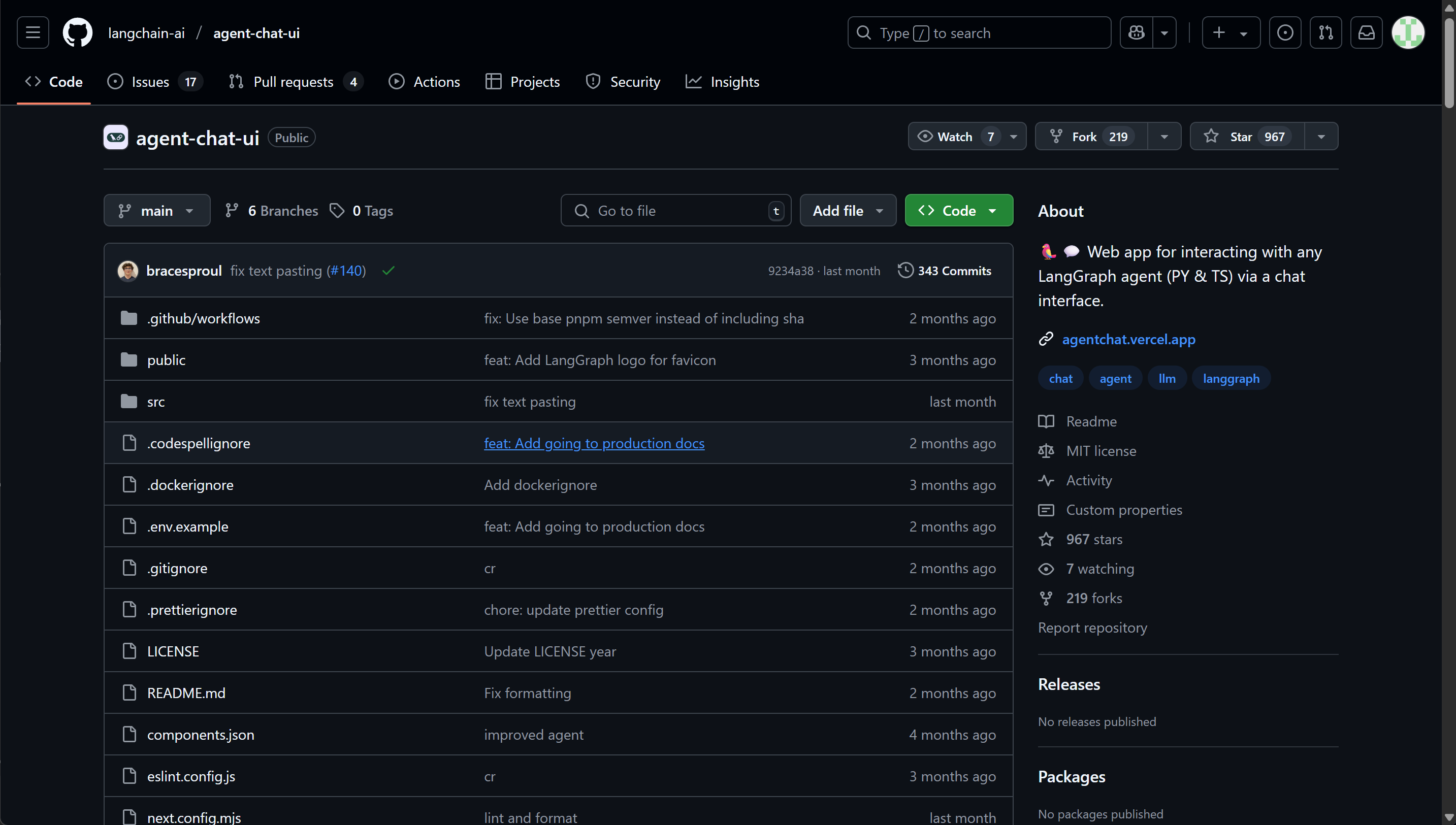Screen dimensions: 1456x825
Task: Click the green commit status checkmark
Action: coord(388,271)
